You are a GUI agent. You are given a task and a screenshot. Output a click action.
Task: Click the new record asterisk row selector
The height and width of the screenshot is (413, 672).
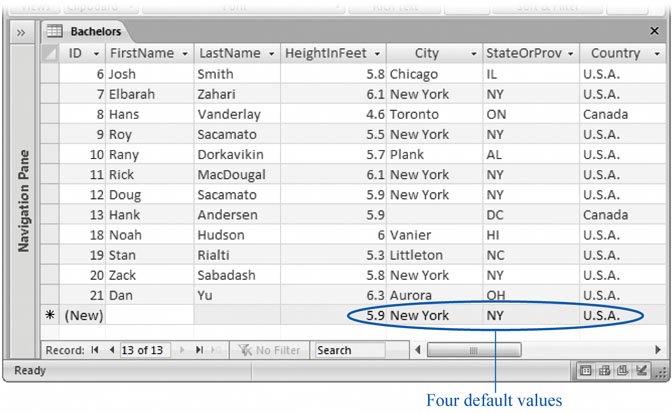50,315
